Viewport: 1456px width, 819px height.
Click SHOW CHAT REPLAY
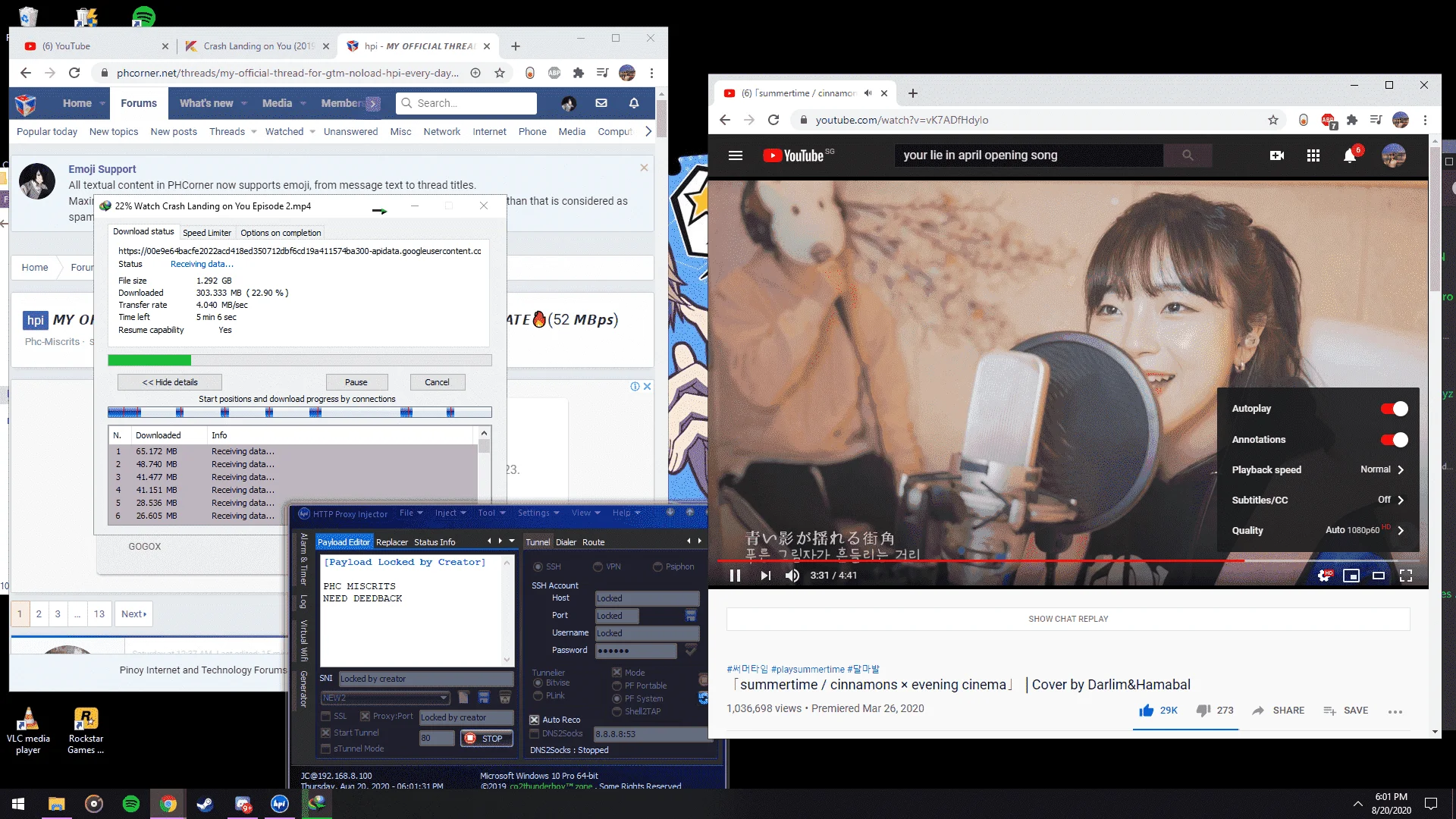pos(1068,619)
